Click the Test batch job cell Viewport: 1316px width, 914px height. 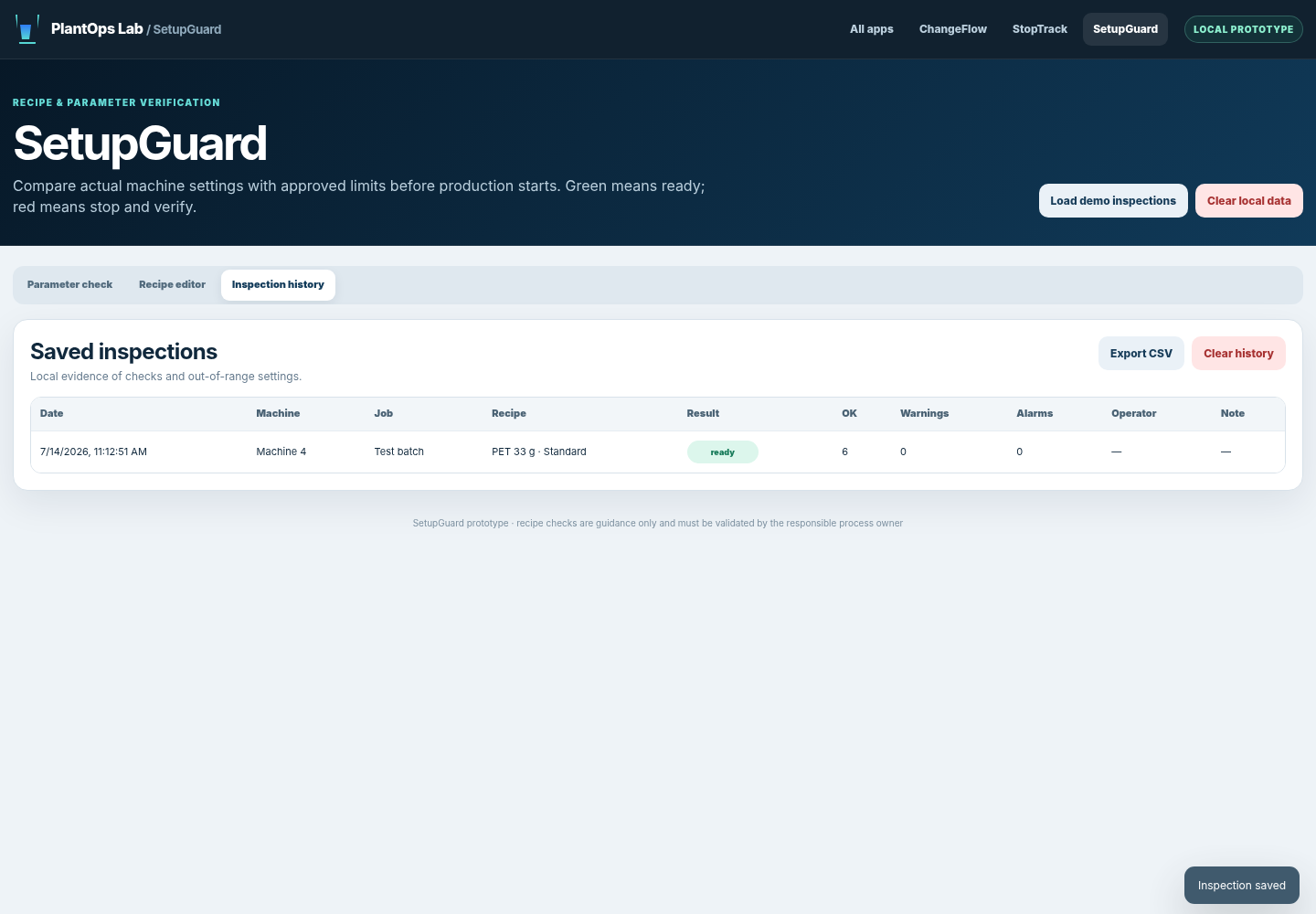click(x=398, y=452)
